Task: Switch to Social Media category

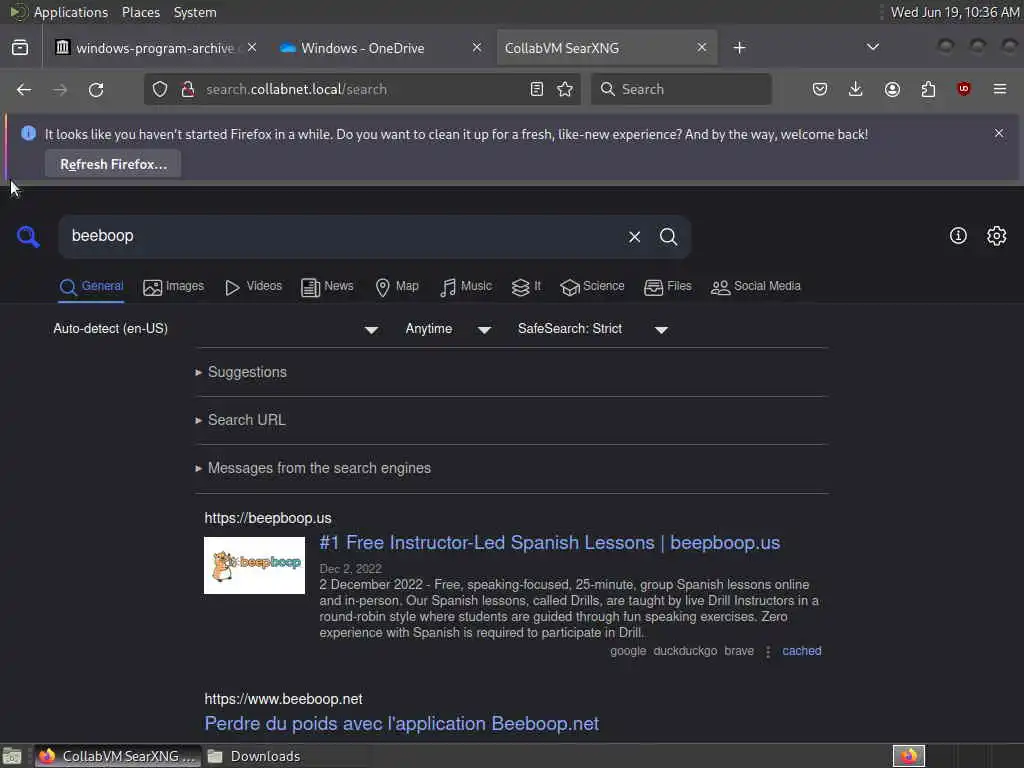Action: 756,286
